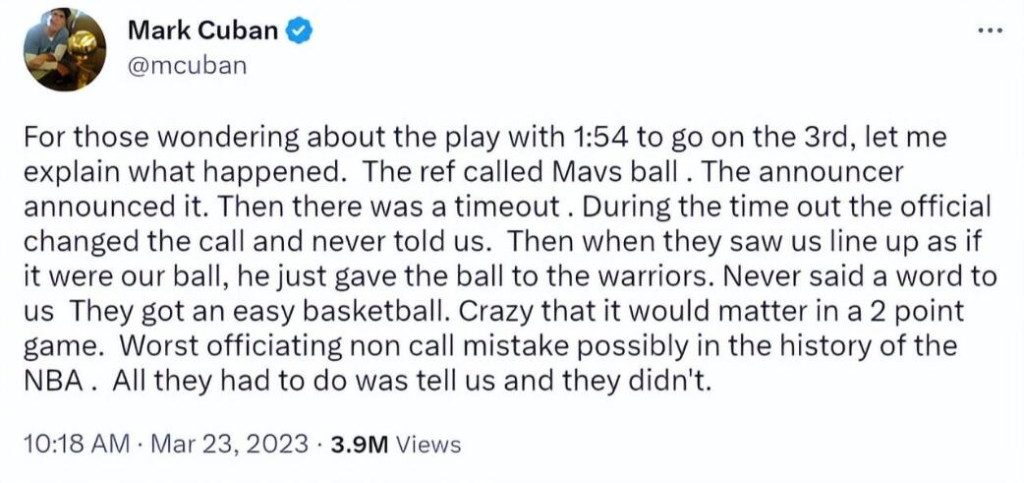Open Mark Cuban's profile picture
The height and width of the screenshot is (483, 1024).
[x=64, y=49]
